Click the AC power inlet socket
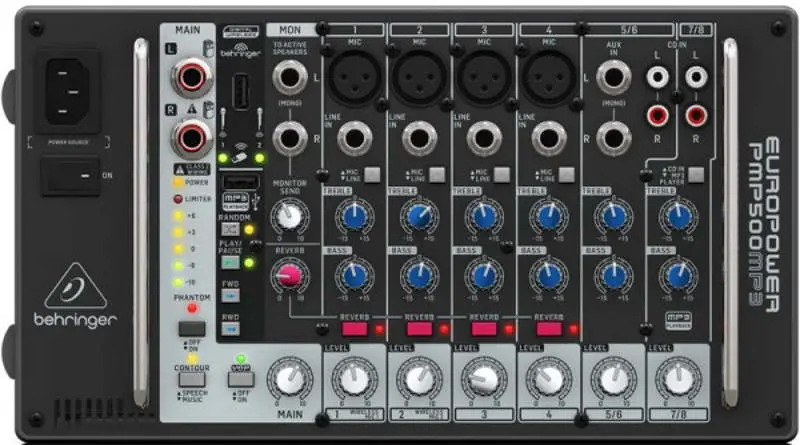This screenshot has width=800, height=445. click(x=68, y=90)
